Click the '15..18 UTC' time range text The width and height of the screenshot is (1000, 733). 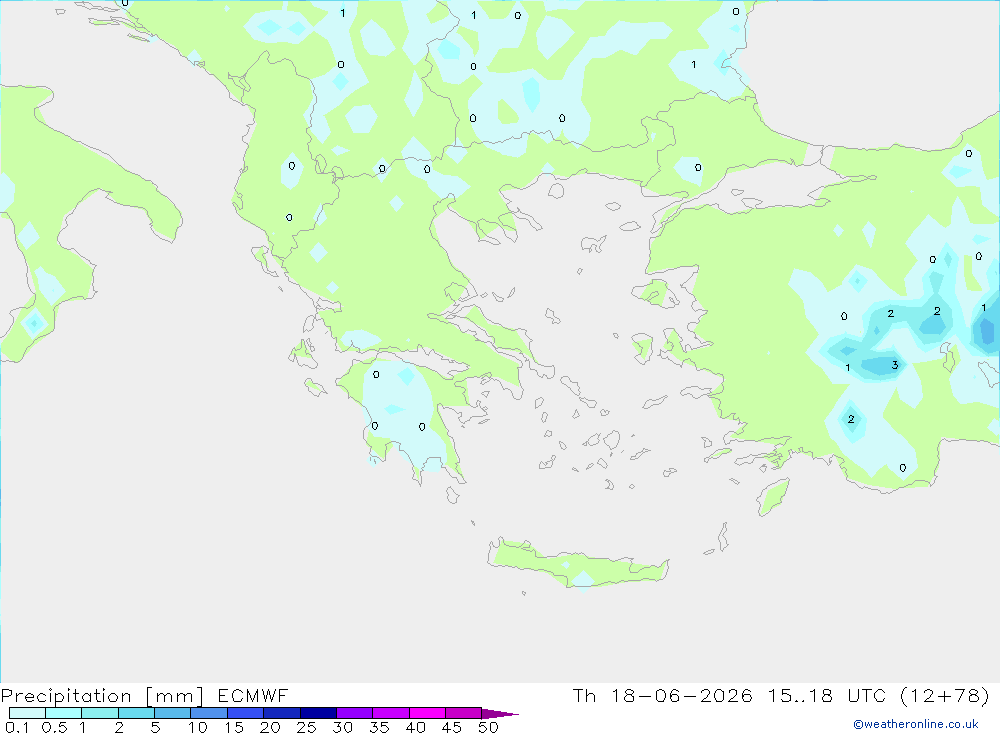tap(827, 695)
